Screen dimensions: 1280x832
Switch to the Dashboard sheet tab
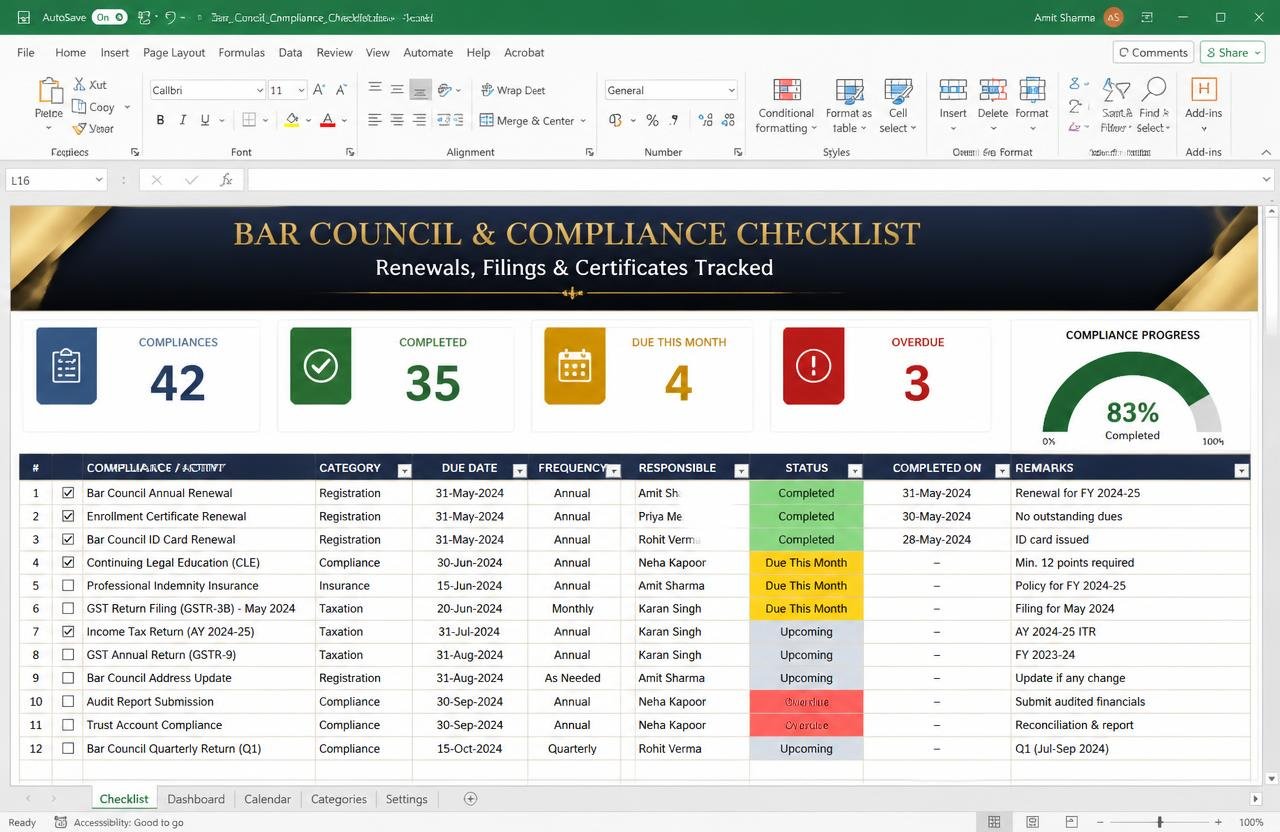point(196,799)
